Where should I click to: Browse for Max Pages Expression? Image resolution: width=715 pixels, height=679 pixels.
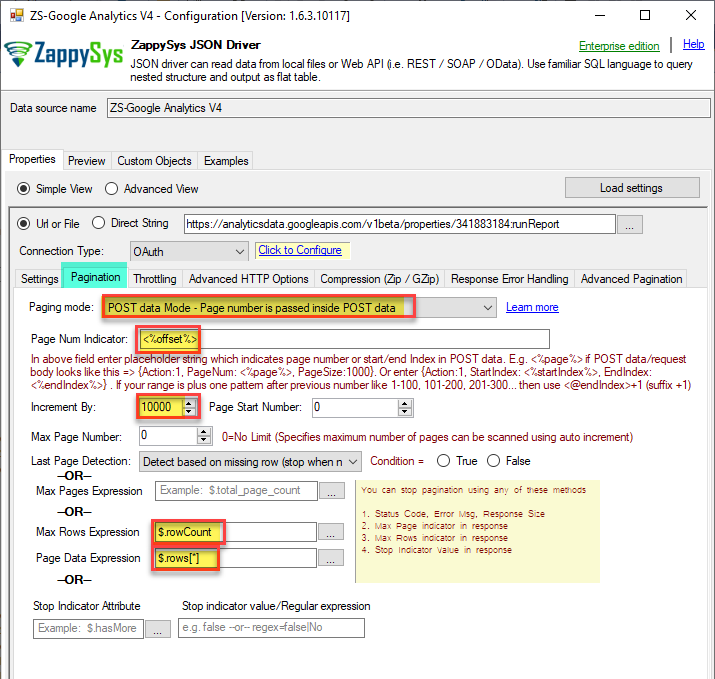coord(332,491)
